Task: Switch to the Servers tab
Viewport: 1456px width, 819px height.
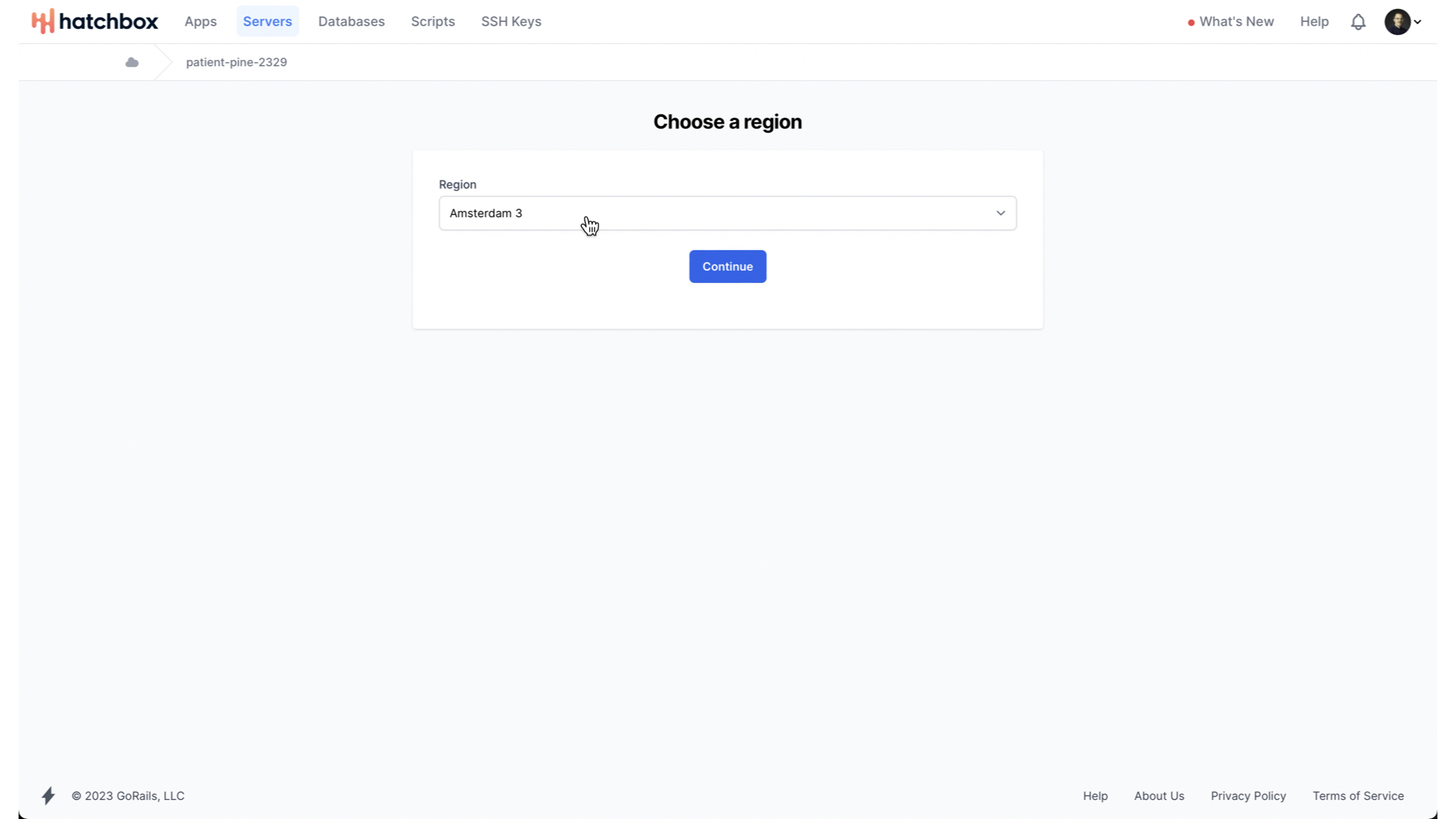Action: click(x=267, y=22)
